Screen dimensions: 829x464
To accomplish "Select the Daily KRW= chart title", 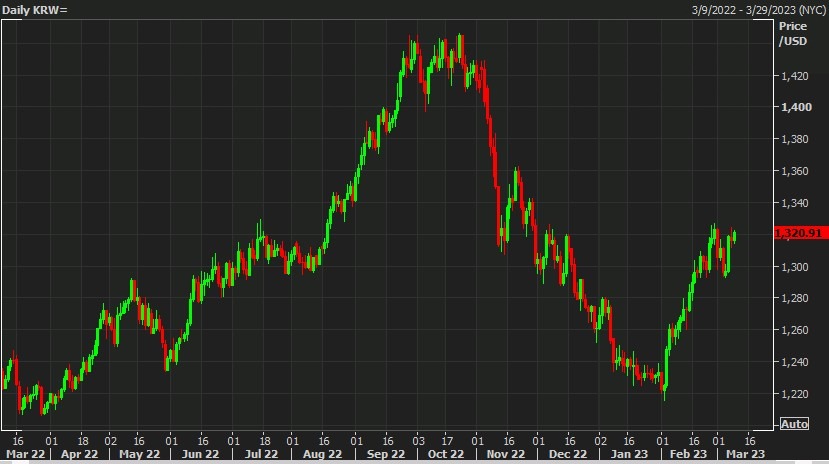I will click(x=35, y=10).
